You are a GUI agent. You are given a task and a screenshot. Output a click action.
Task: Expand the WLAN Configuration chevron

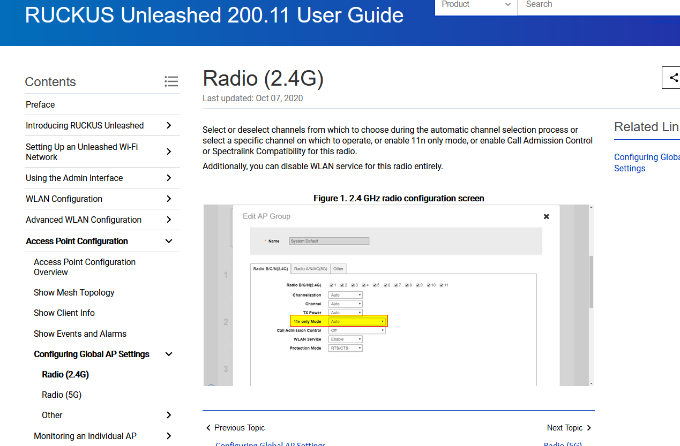point(168,199)
